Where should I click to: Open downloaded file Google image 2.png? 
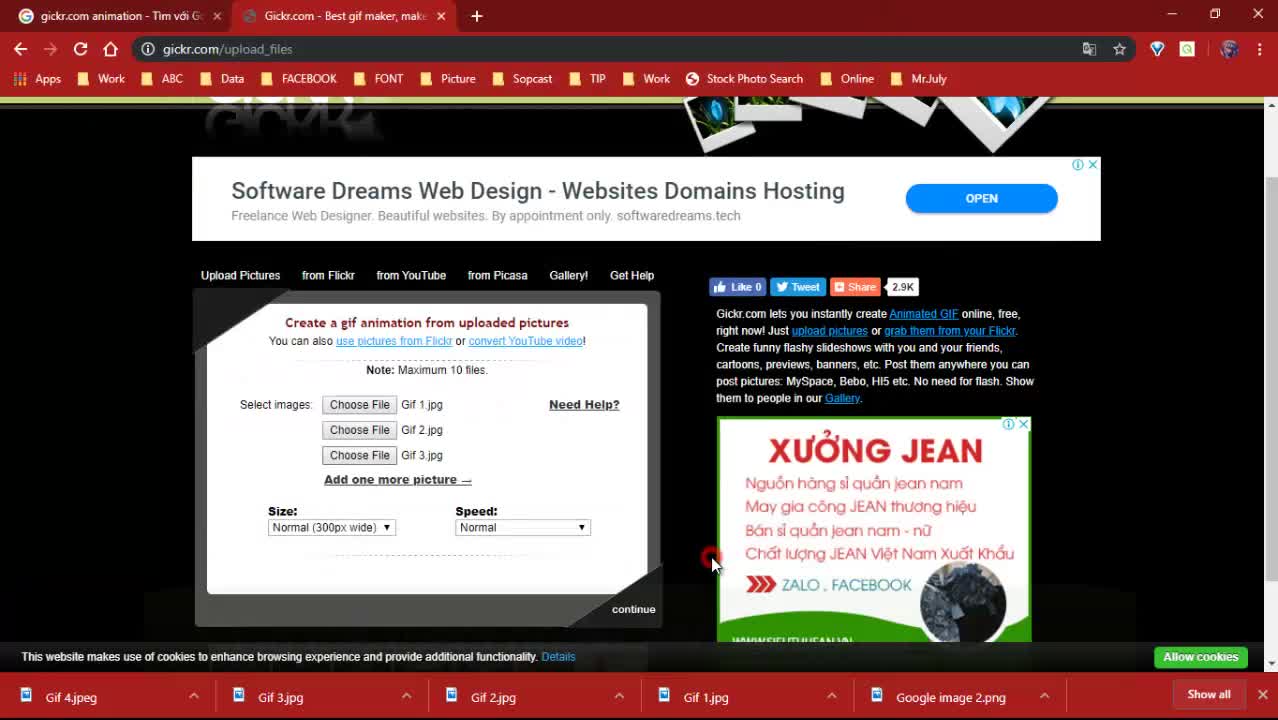coord(951,698)
